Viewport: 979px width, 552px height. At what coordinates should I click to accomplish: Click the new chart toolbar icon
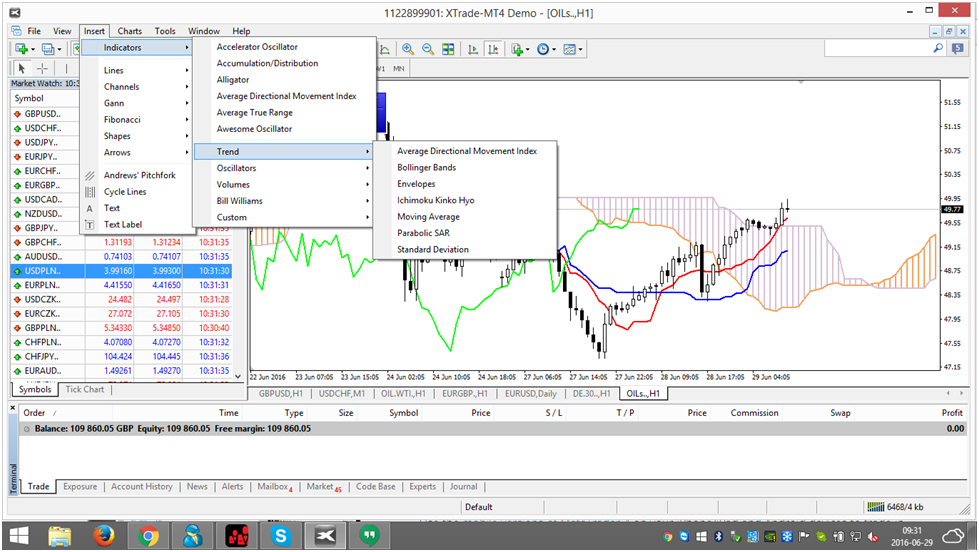(x=21, y=49)
